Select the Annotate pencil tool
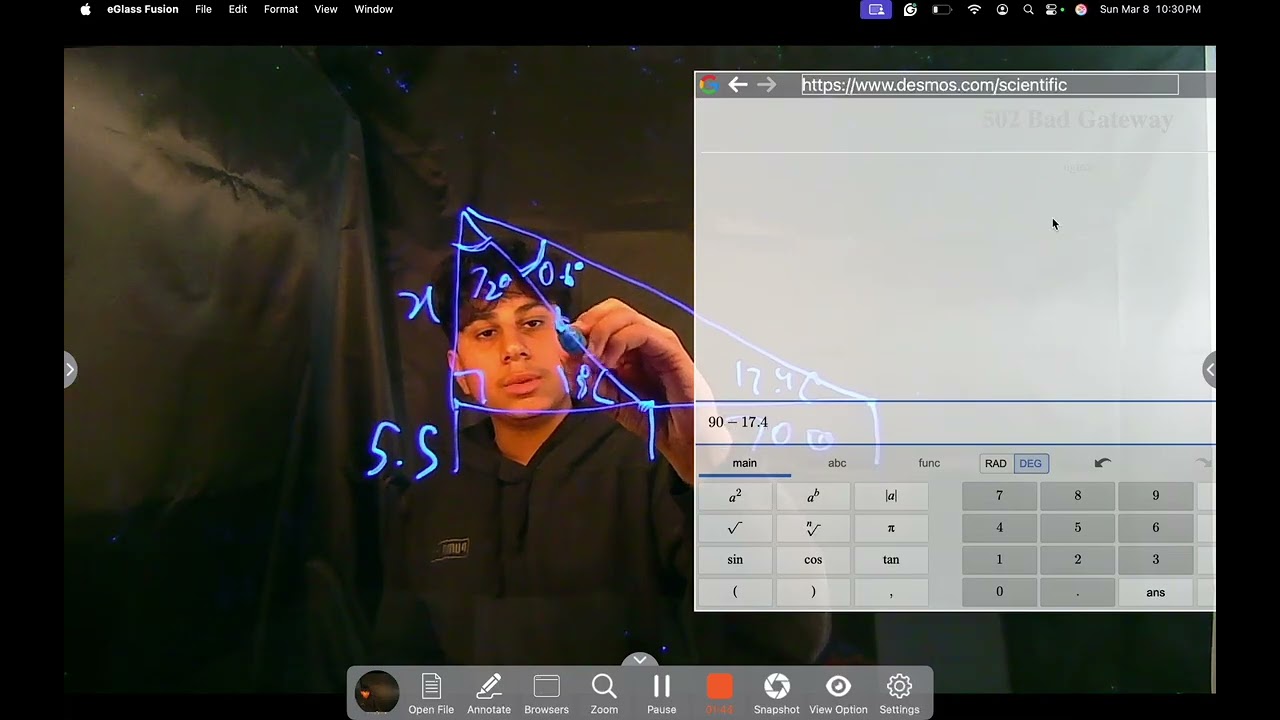The height and width of the screenshot is (720, 1280). [489, 693]
